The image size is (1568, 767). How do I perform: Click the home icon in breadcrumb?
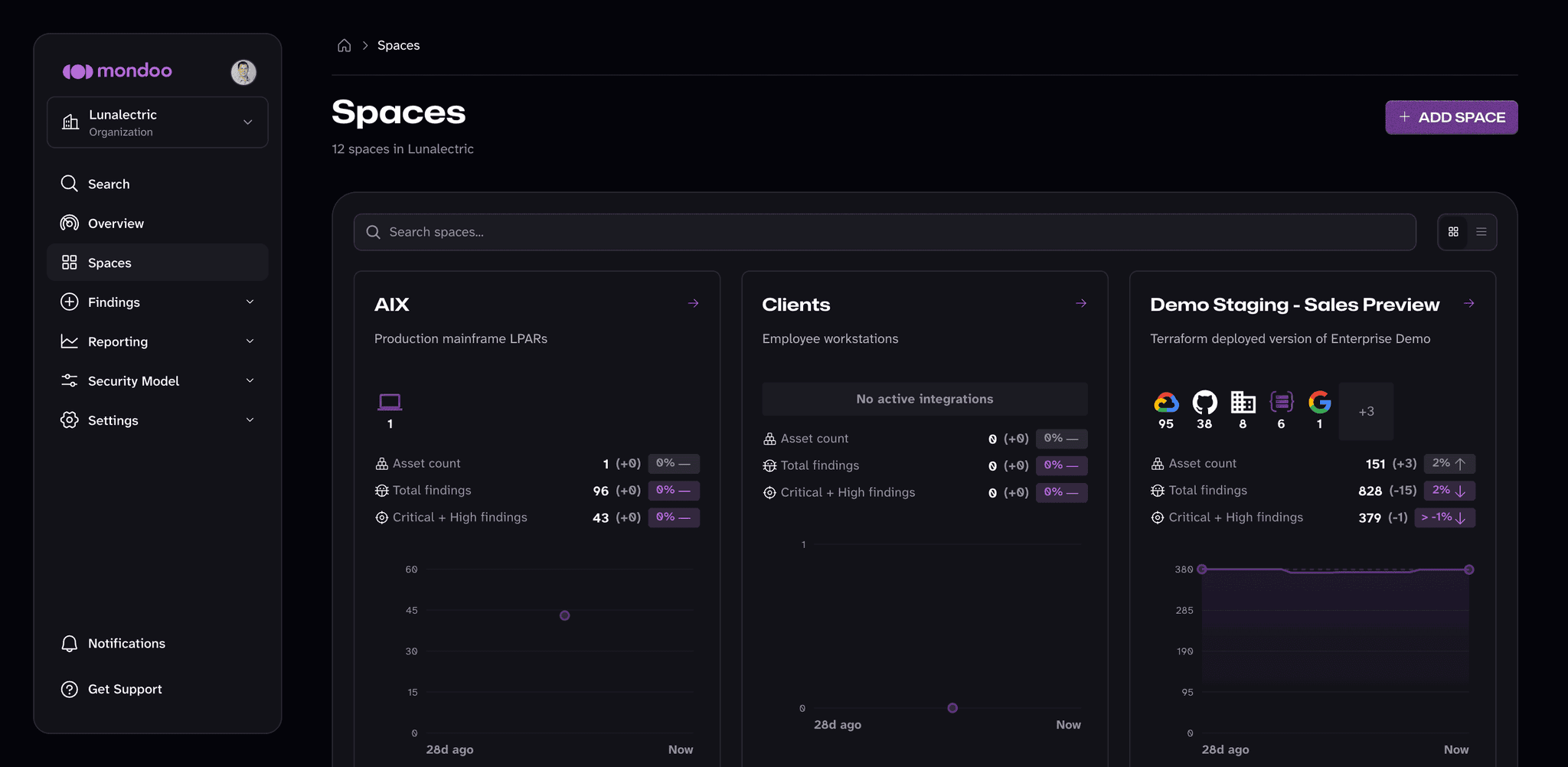345,46
